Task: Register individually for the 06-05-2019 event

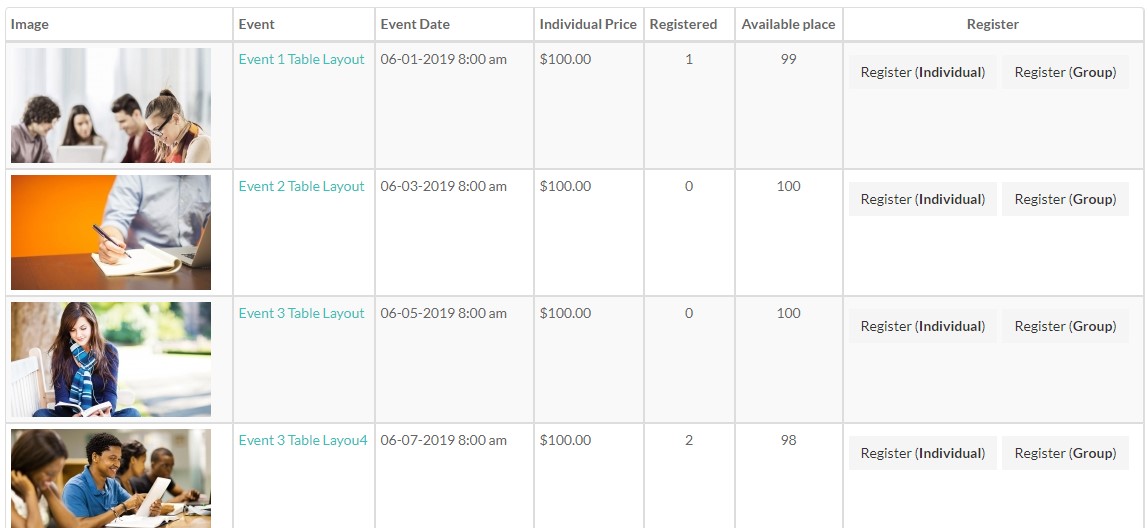Action: [922, 326]
